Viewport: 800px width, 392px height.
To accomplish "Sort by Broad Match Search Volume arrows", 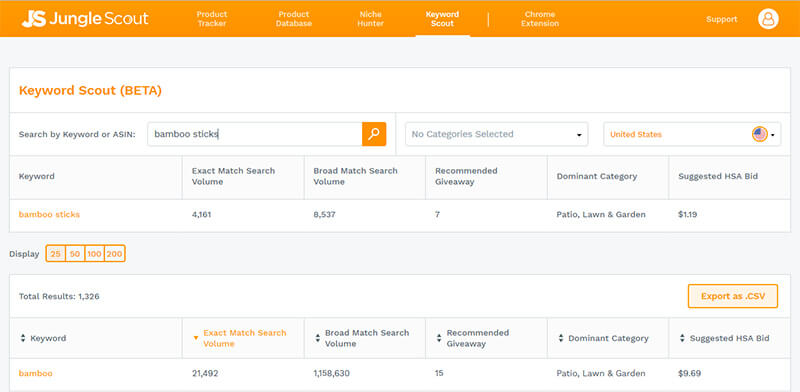I will pyautogui.click(x=317, y=338).
